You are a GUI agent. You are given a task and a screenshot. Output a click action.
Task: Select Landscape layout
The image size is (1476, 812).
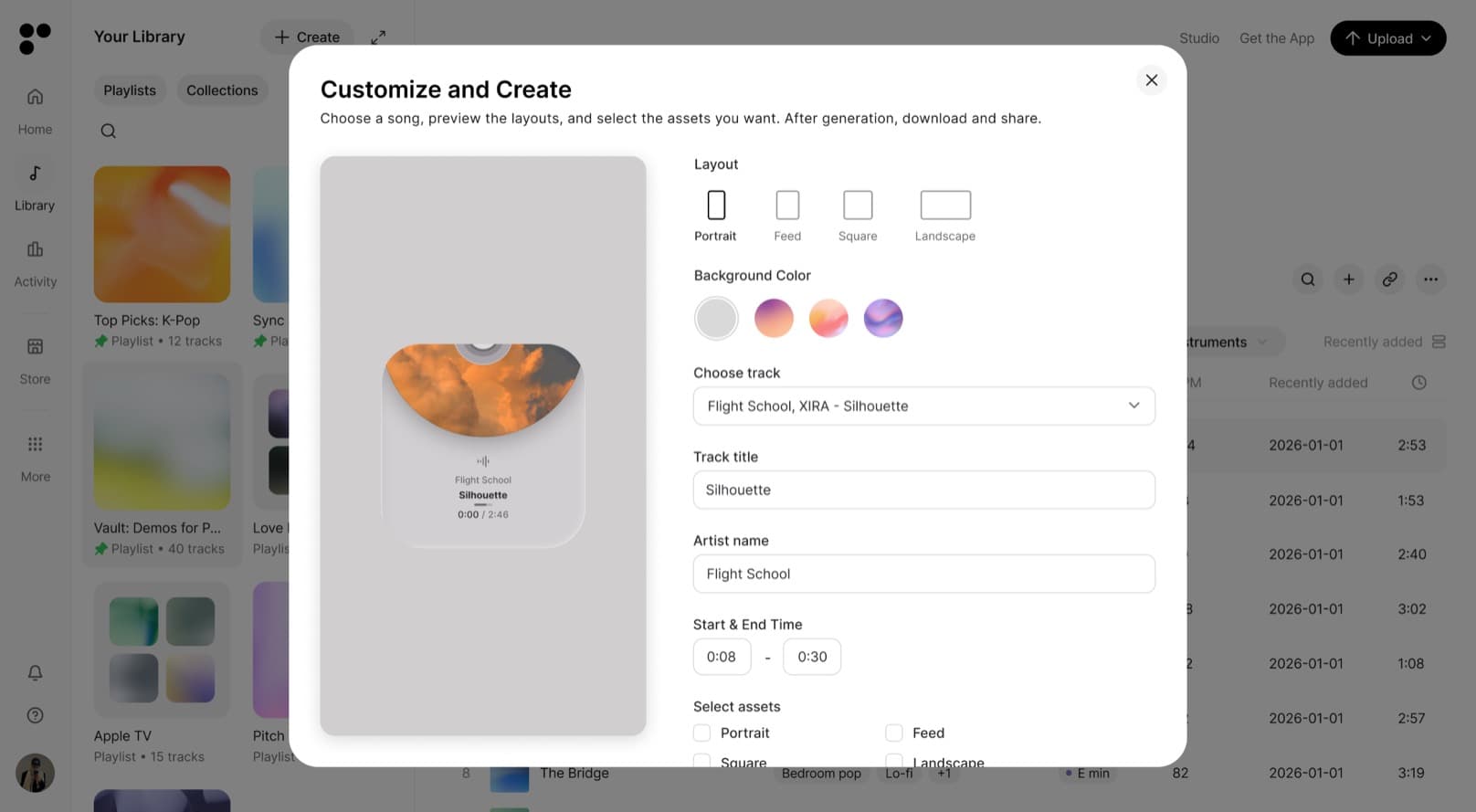[x=945, y=216]
